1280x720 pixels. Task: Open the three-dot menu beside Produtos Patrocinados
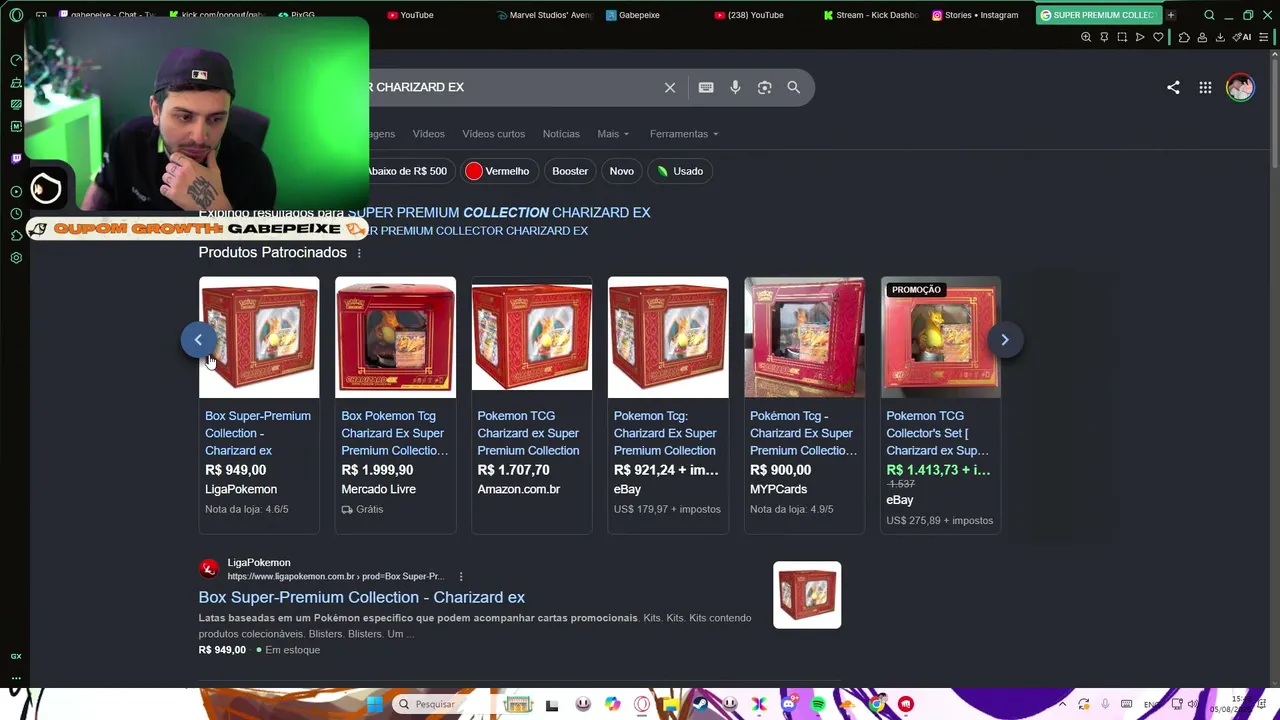tap(359, 253)
